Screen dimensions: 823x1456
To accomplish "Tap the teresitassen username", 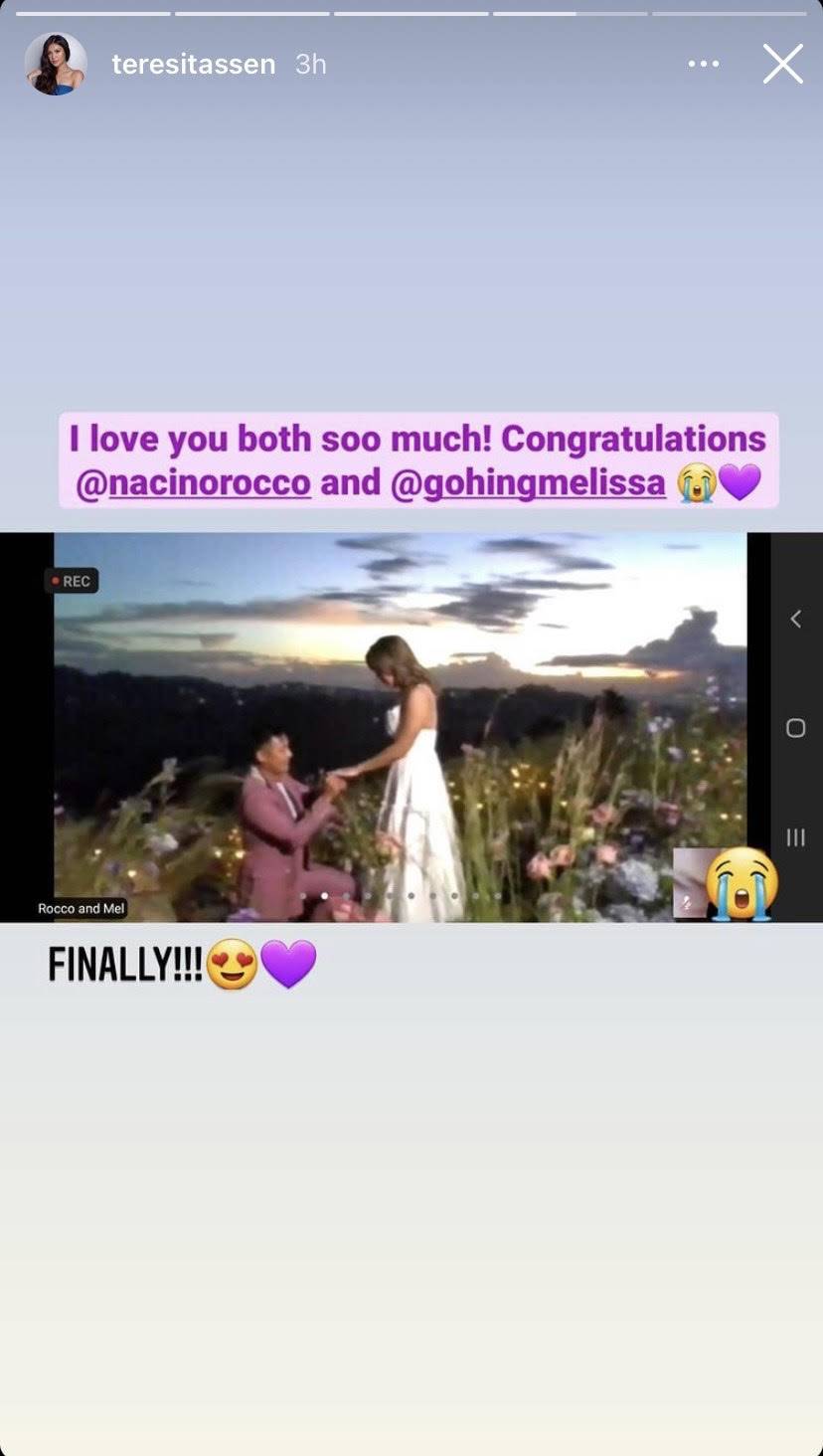I will point(193,64).
